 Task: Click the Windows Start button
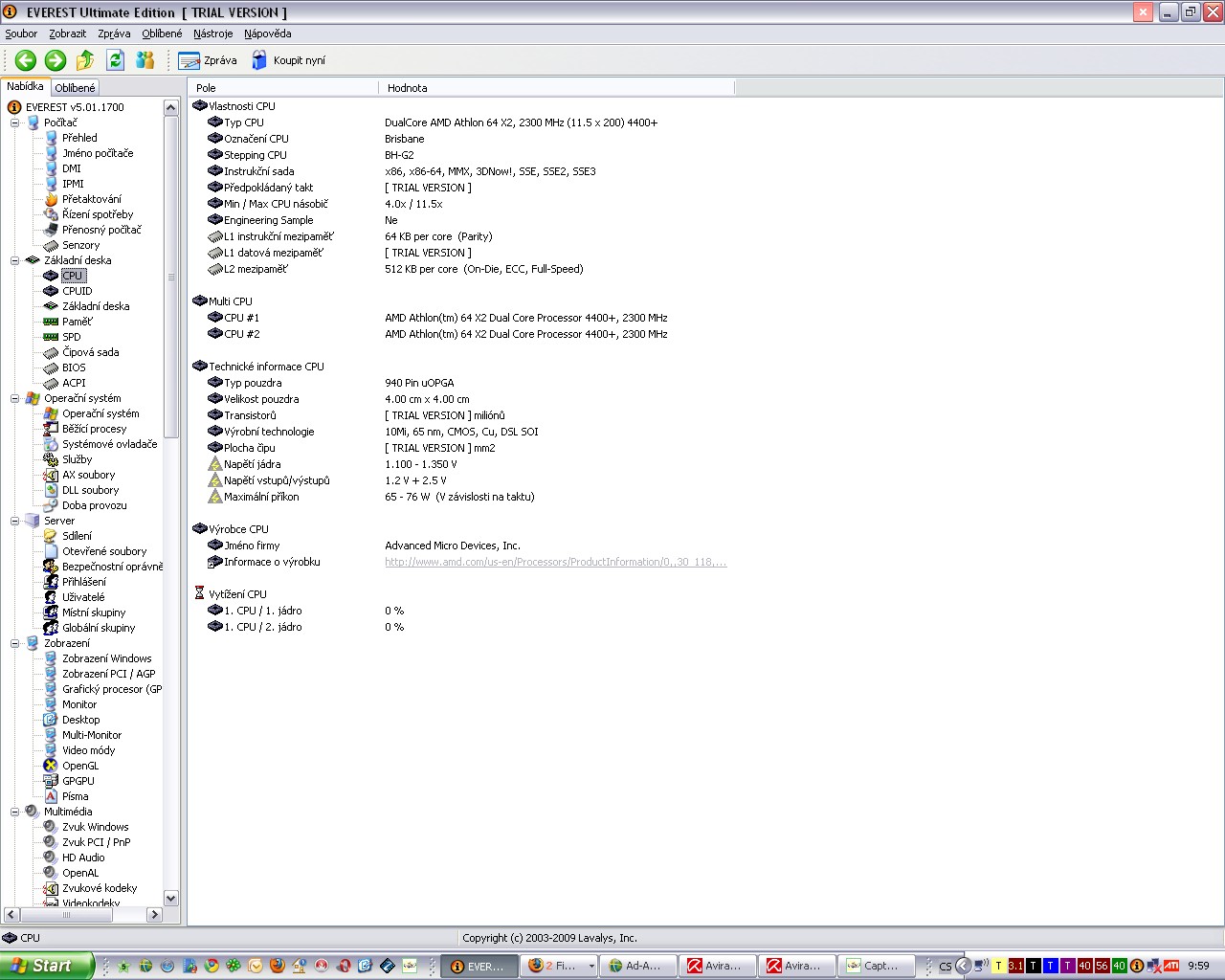point(46,966)
